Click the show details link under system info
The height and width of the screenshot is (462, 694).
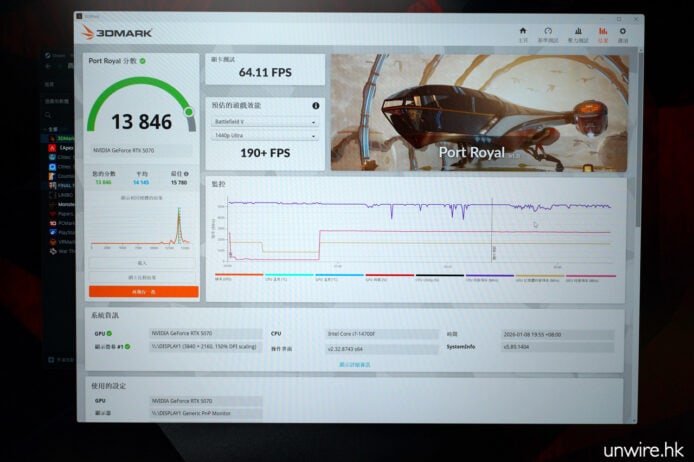355,365
